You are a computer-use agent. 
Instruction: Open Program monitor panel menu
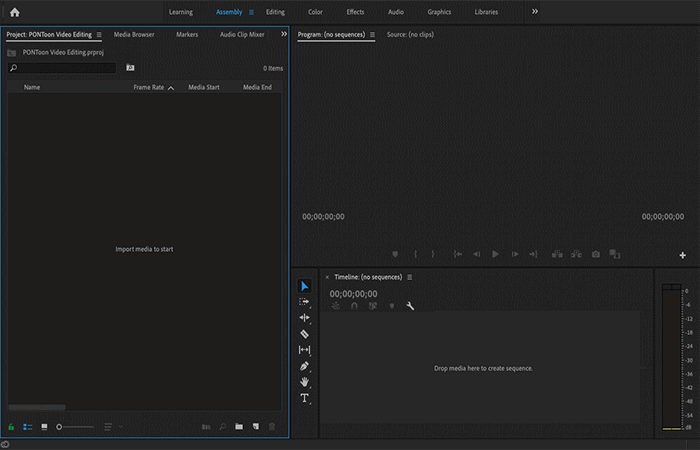tap(372, 35)
